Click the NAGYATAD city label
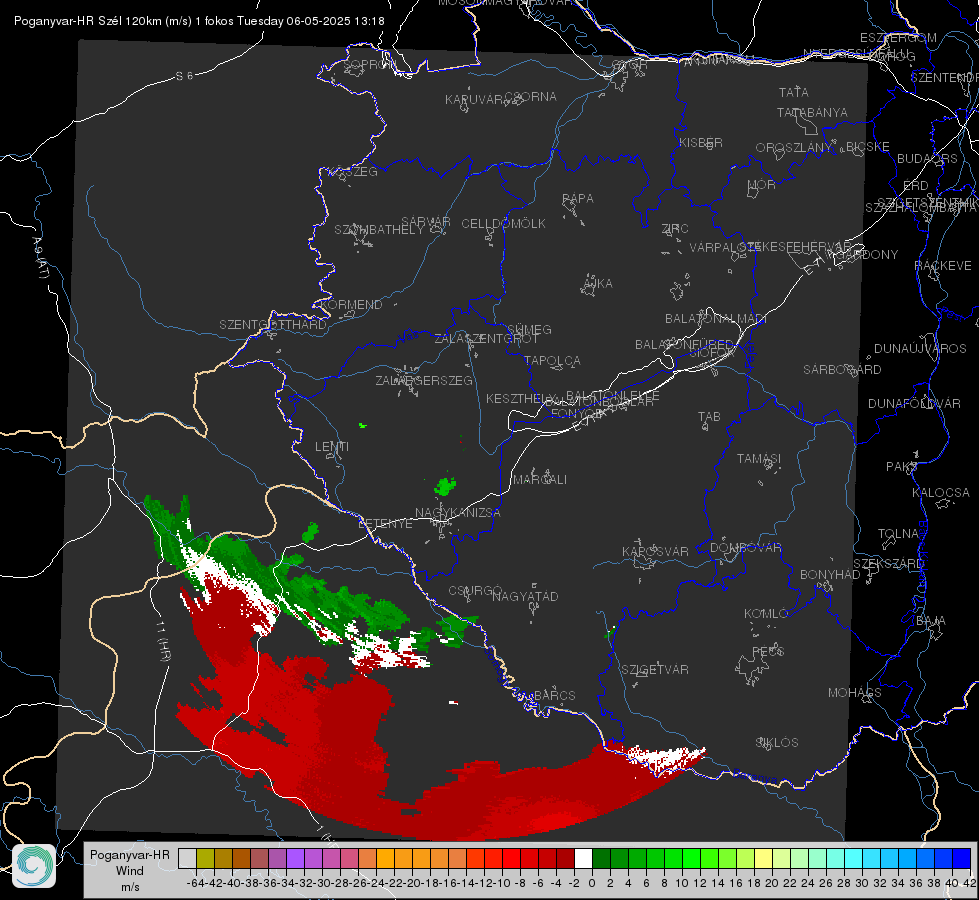 [x=525, y=596]
